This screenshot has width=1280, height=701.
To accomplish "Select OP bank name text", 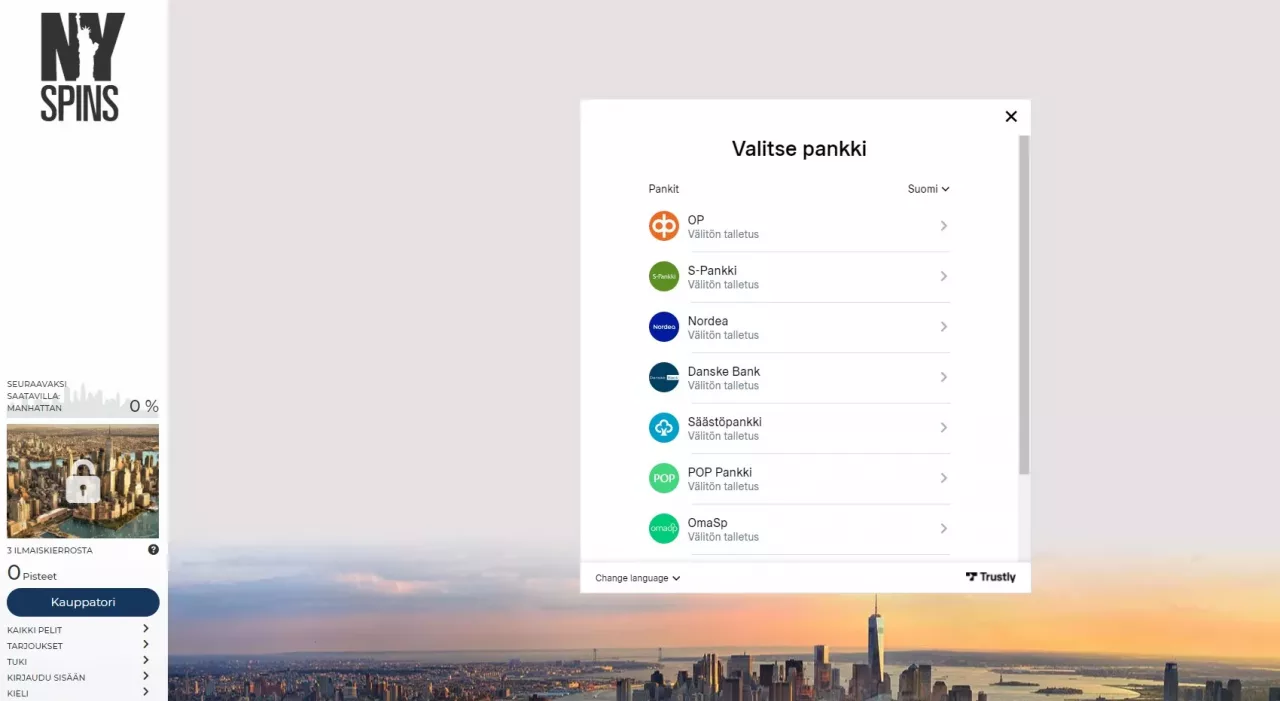I will (696, 220).
